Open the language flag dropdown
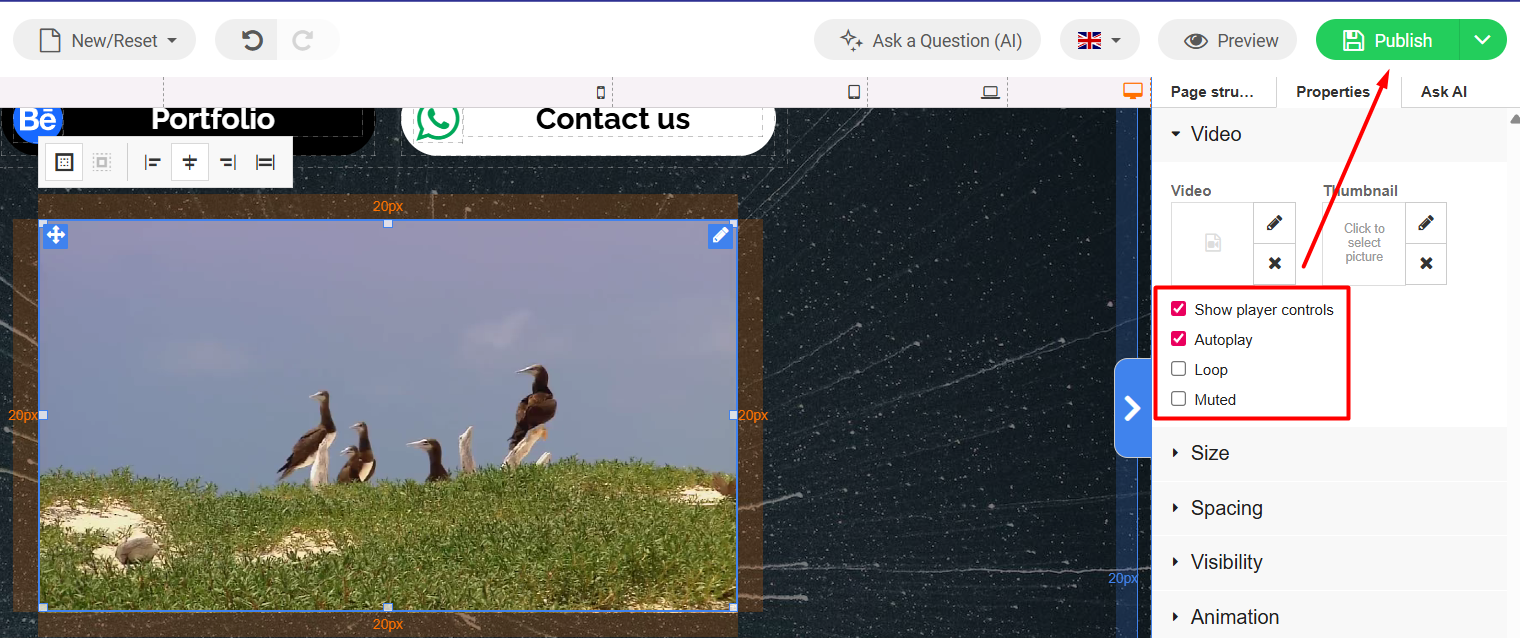This screenshot has height=638, width=1520. [x=1099, y=40]
